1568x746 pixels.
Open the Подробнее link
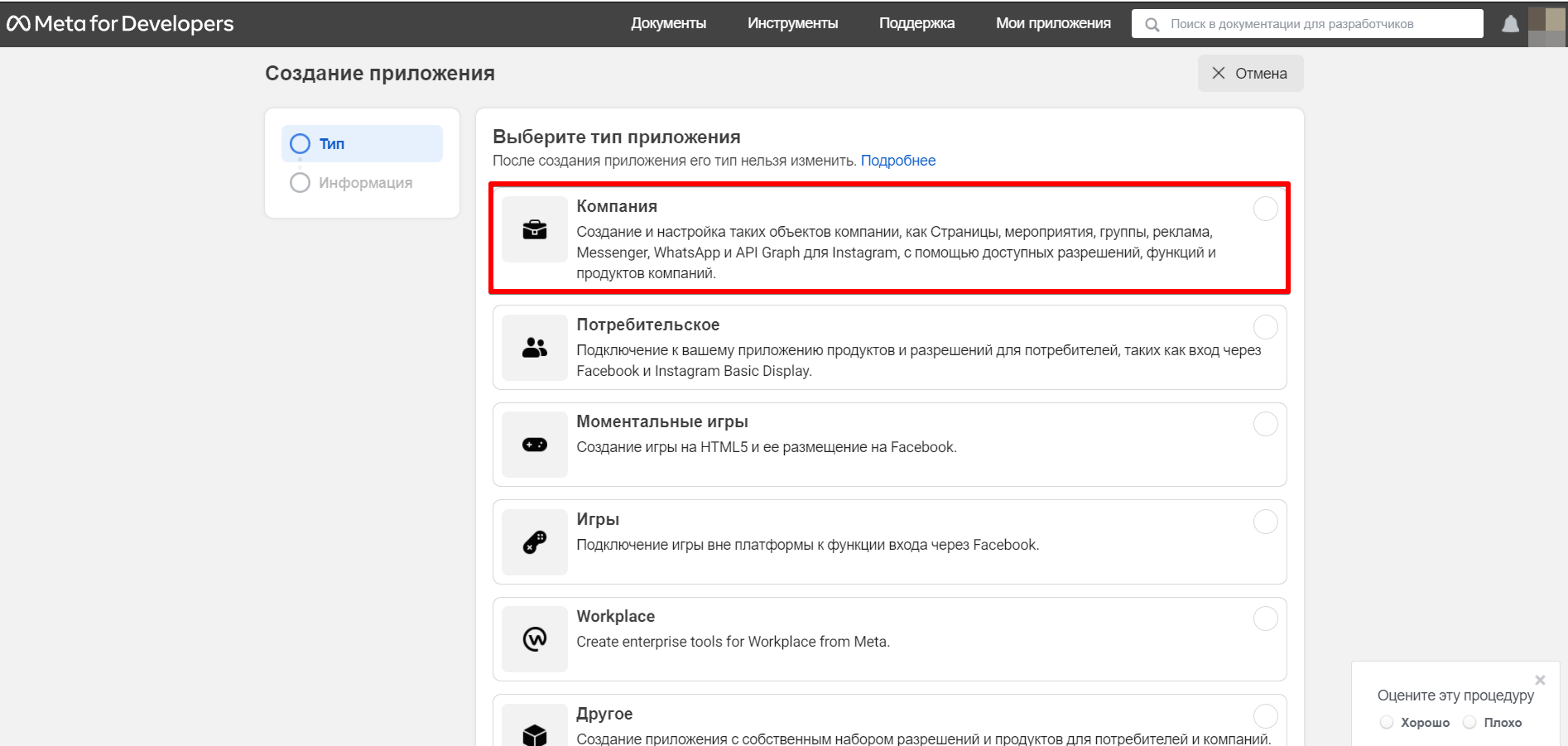pyautogui.click(x=898, y=161)
